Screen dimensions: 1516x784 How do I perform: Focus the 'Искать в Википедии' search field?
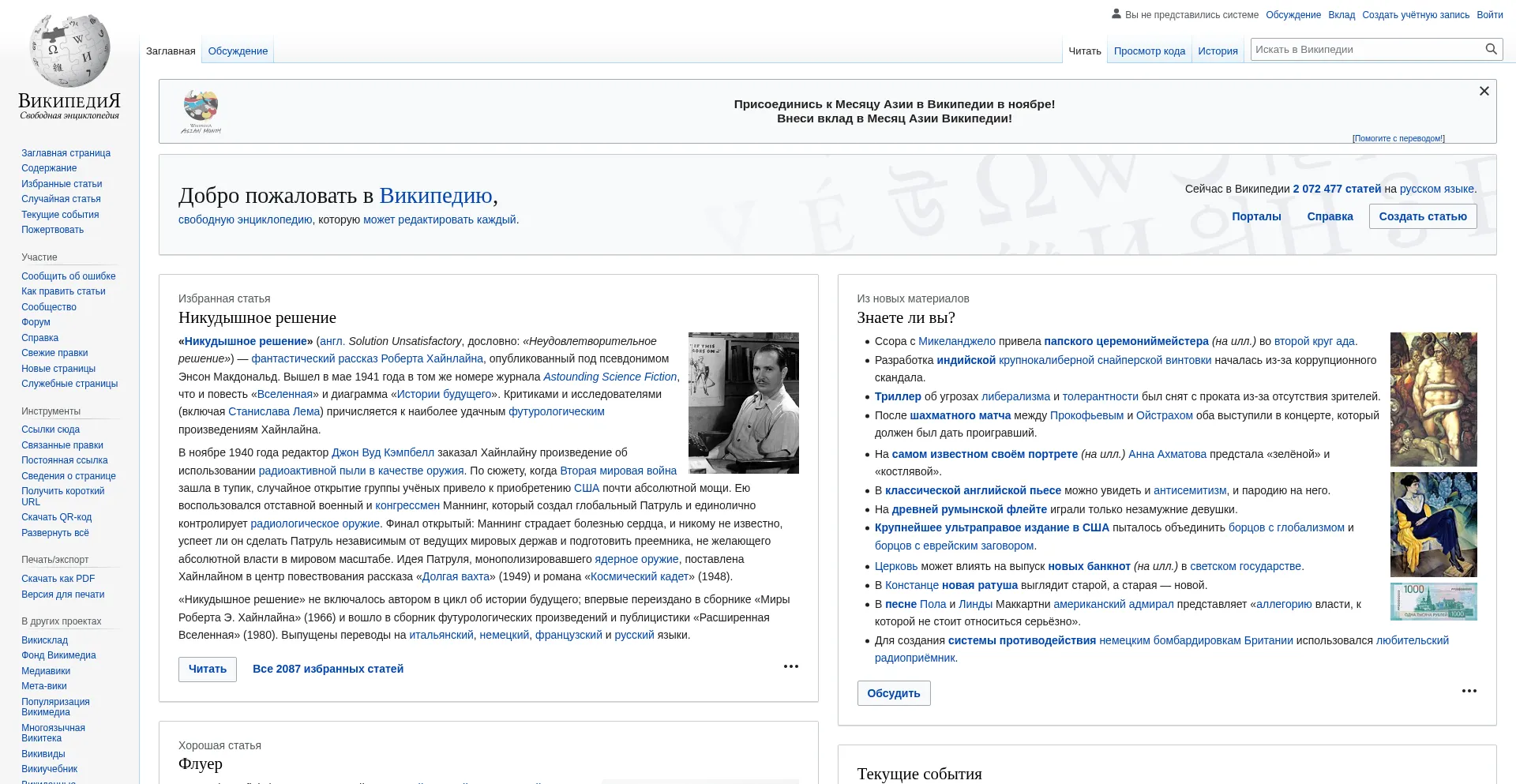coord(1366,49)
